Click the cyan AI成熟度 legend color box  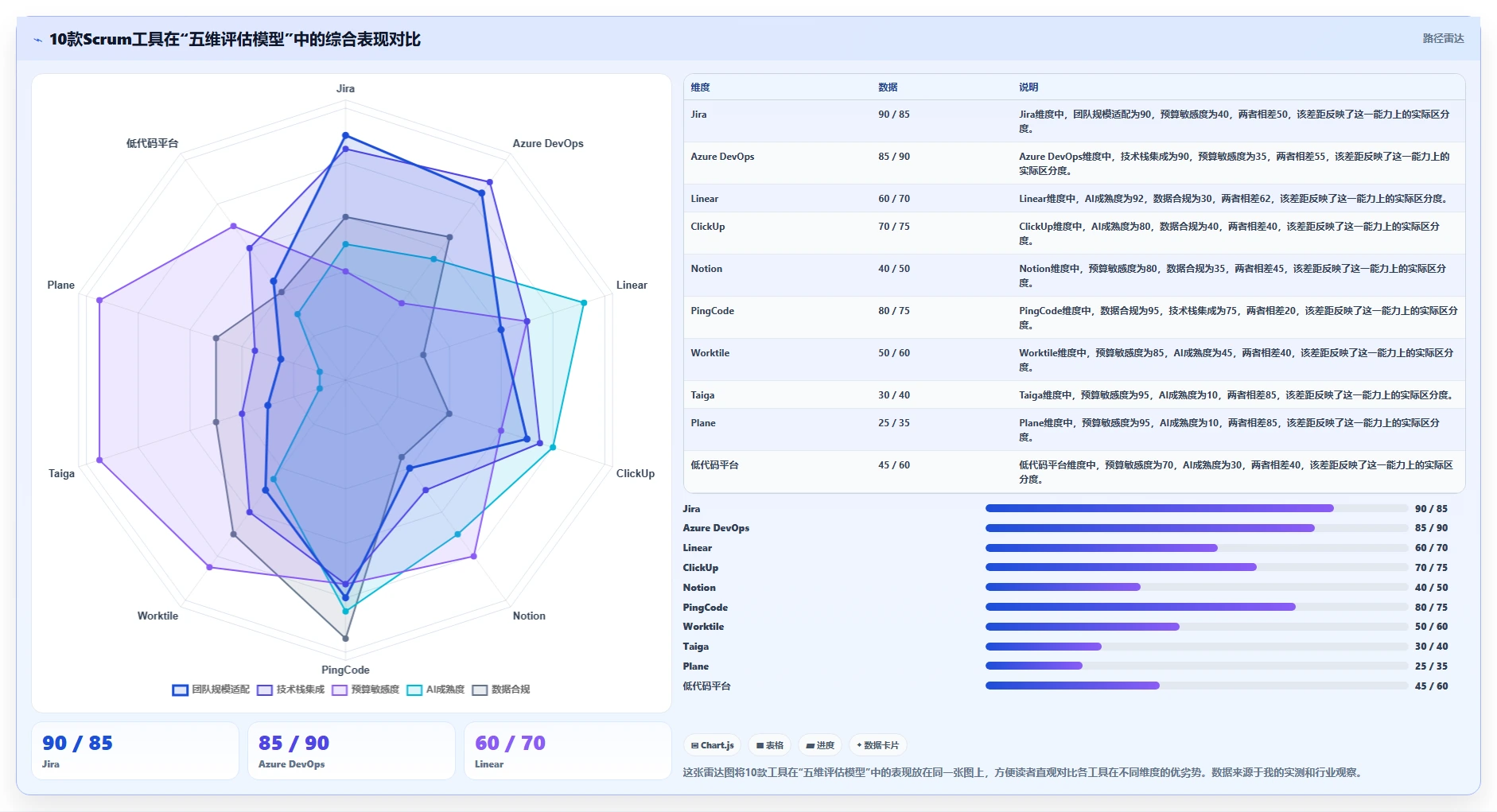coord(414,690)
